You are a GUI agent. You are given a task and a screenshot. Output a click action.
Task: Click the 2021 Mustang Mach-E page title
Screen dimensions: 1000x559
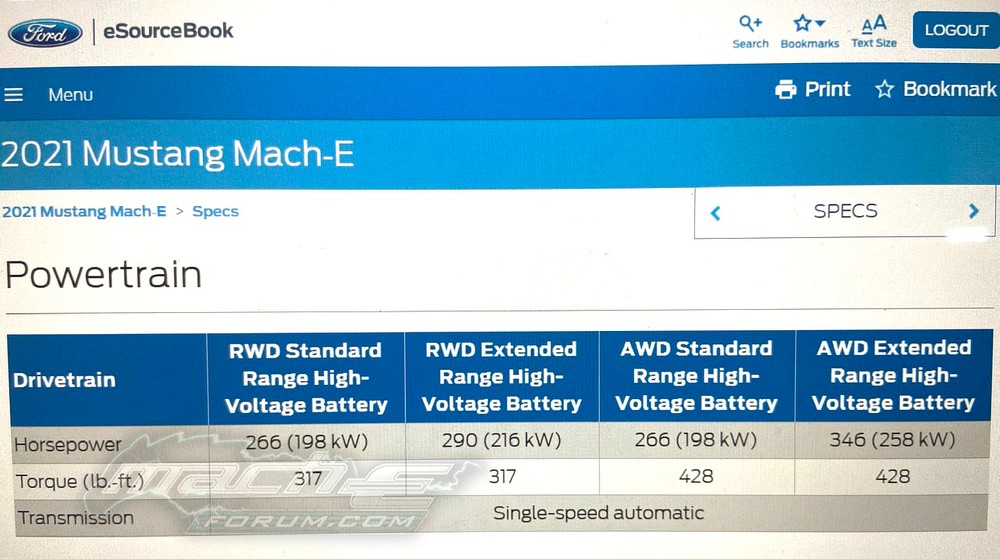[x=177, y=154]
